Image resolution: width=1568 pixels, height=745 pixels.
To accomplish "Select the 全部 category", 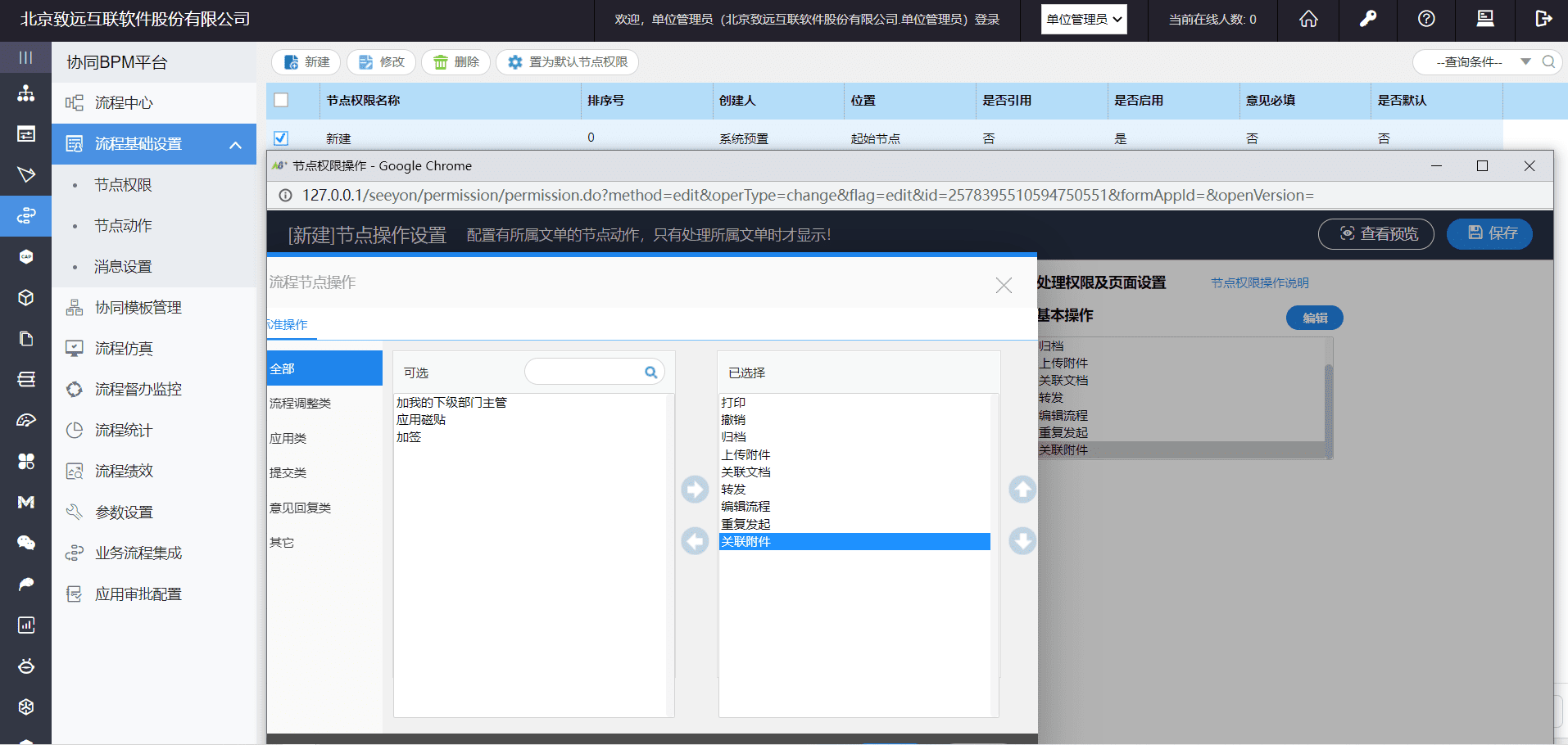I will (x=324, y=368).
